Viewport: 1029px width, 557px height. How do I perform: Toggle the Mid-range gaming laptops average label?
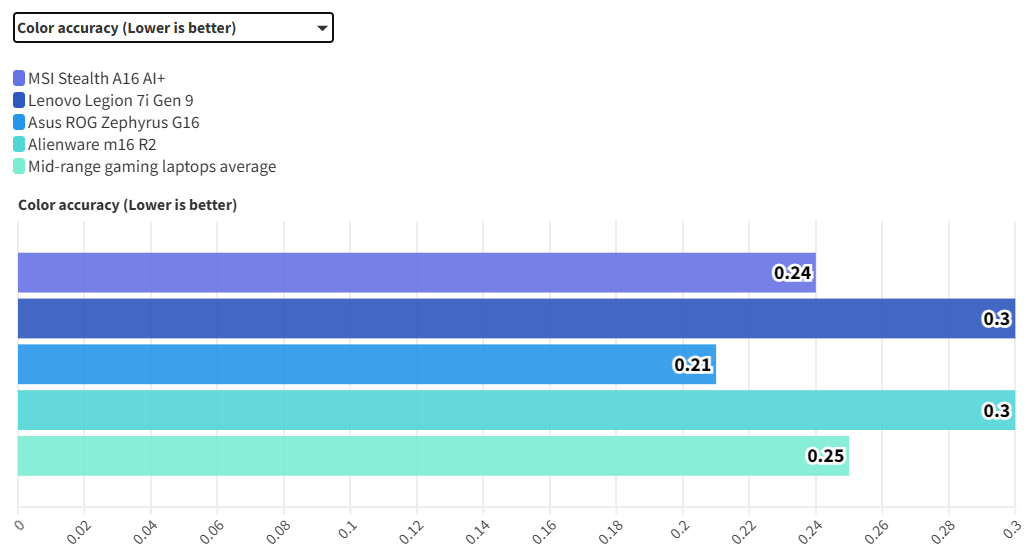(x=152, y=166)
